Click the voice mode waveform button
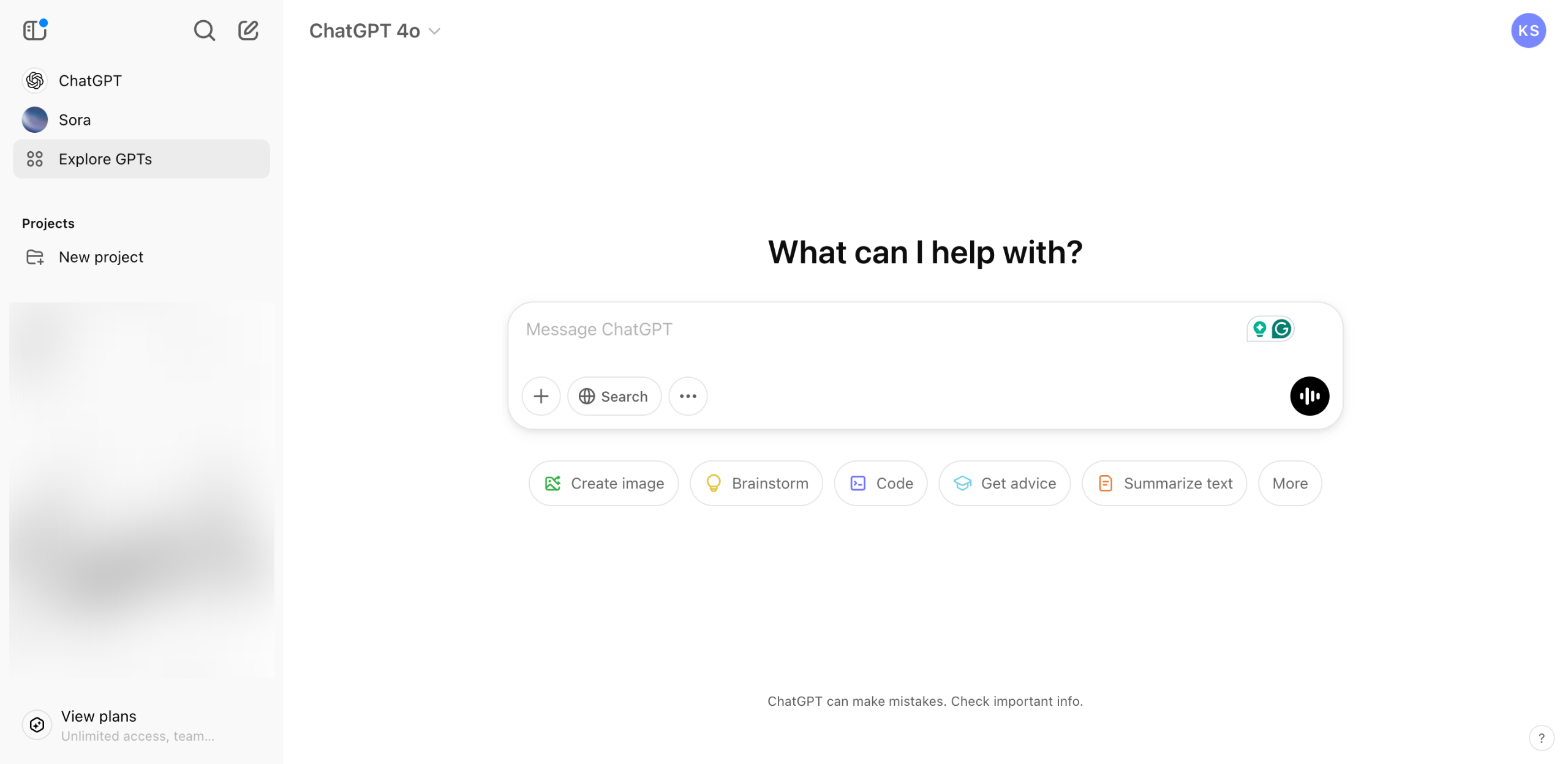 [x=1309, y=396]
